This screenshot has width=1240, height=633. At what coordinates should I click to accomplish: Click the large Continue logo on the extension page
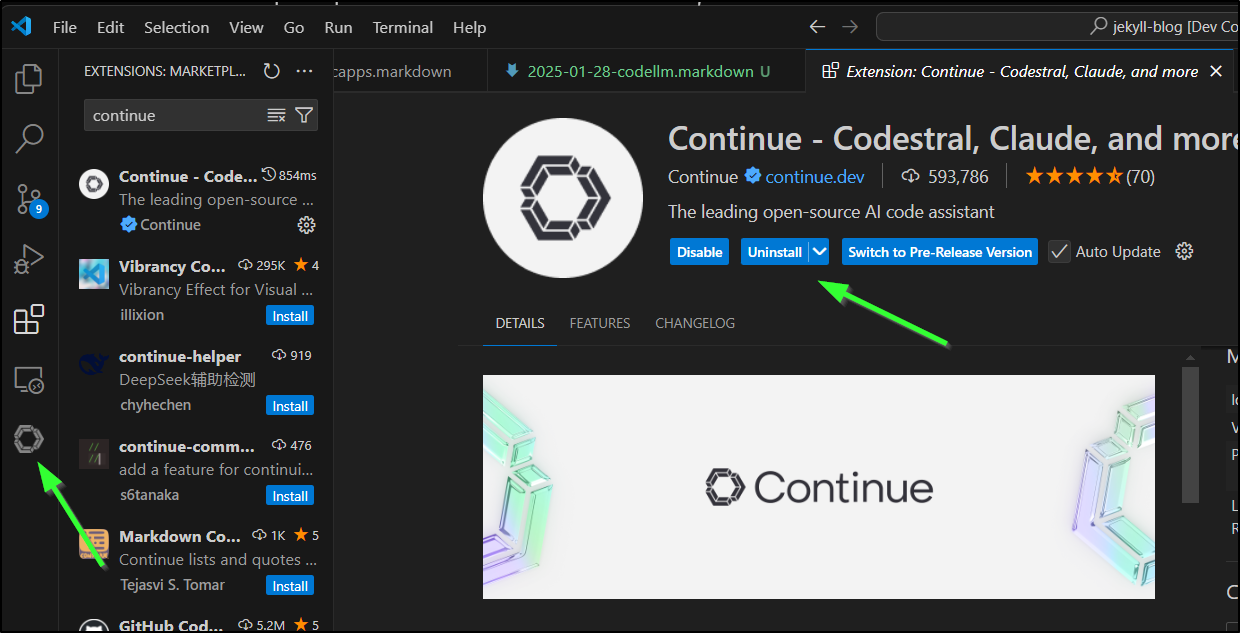[563, 196]
